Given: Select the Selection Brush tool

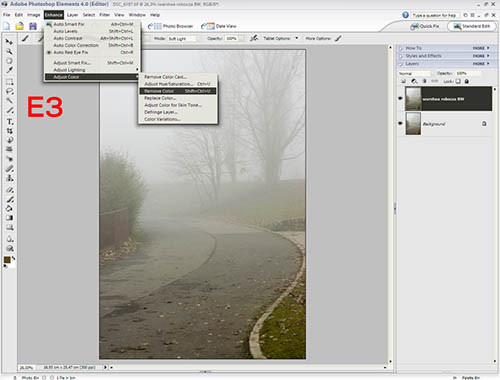Looking at the screenshot, I should 9,110.
